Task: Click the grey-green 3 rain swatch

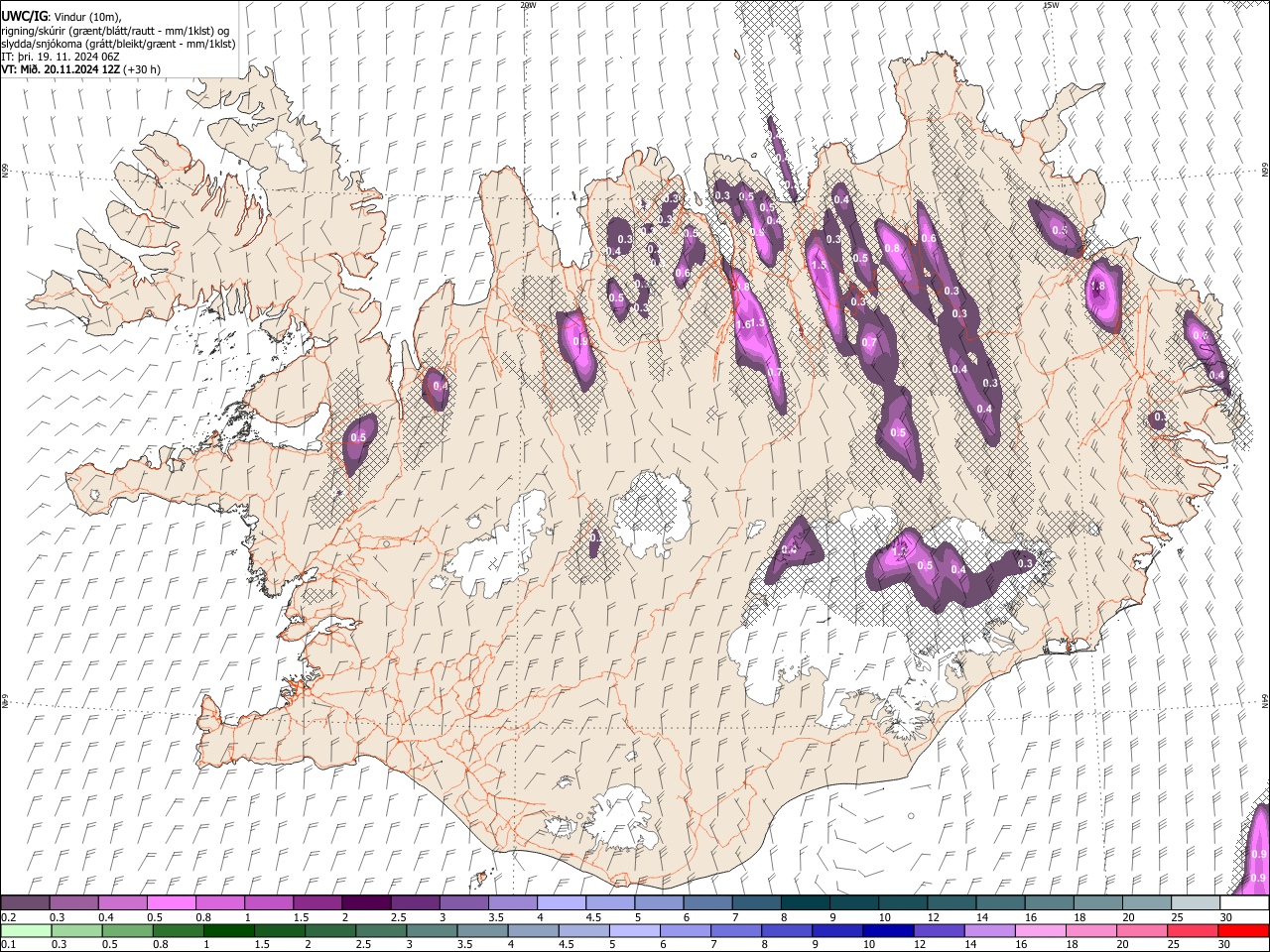Action: pos(431,930)
